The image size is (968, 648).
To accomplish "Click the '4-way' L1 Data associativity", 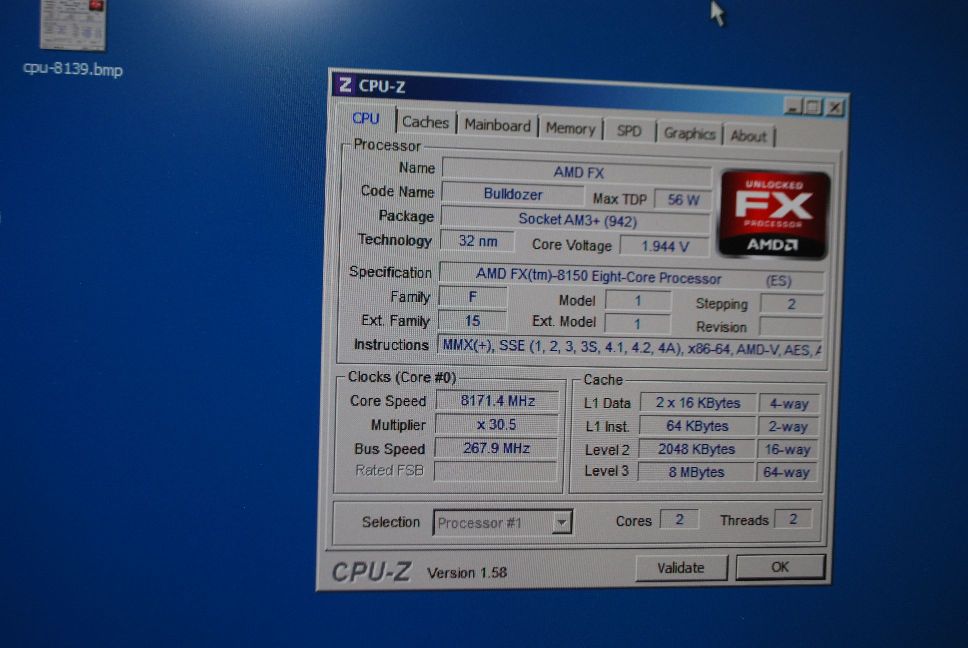I will (x=789, y=404).
